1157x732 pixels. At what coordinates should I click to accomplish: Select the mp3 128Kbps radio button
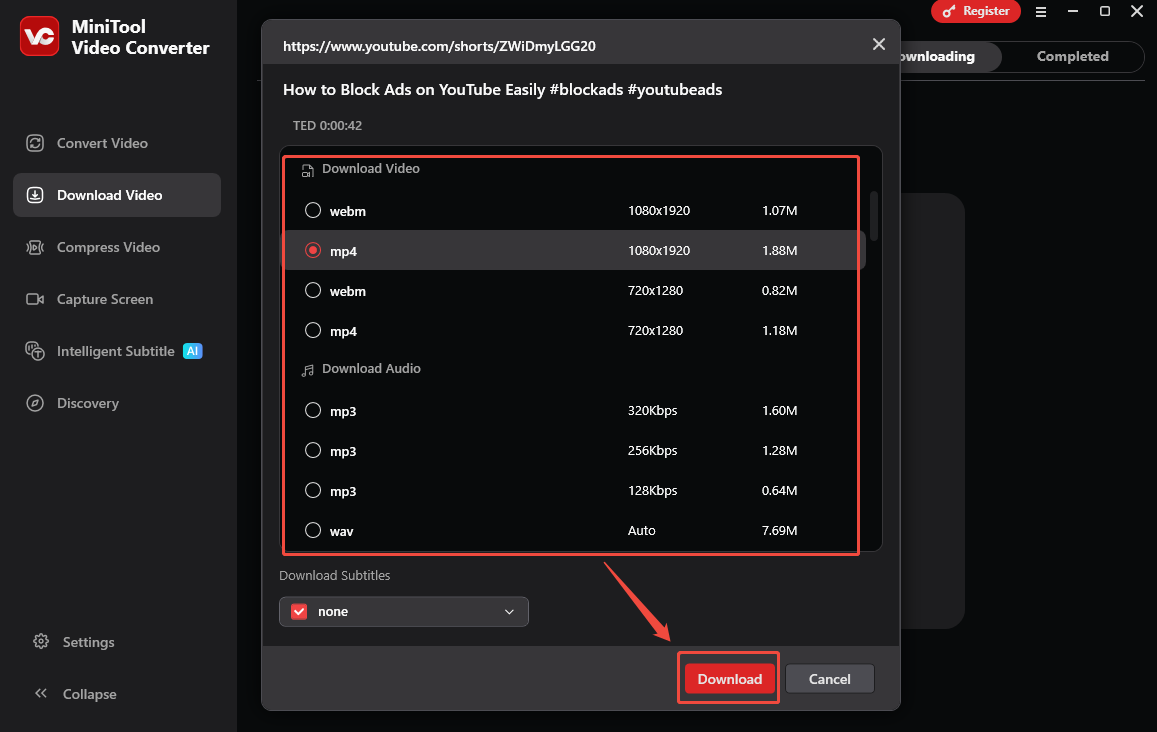pyautogui.click(x=313, y=490)
